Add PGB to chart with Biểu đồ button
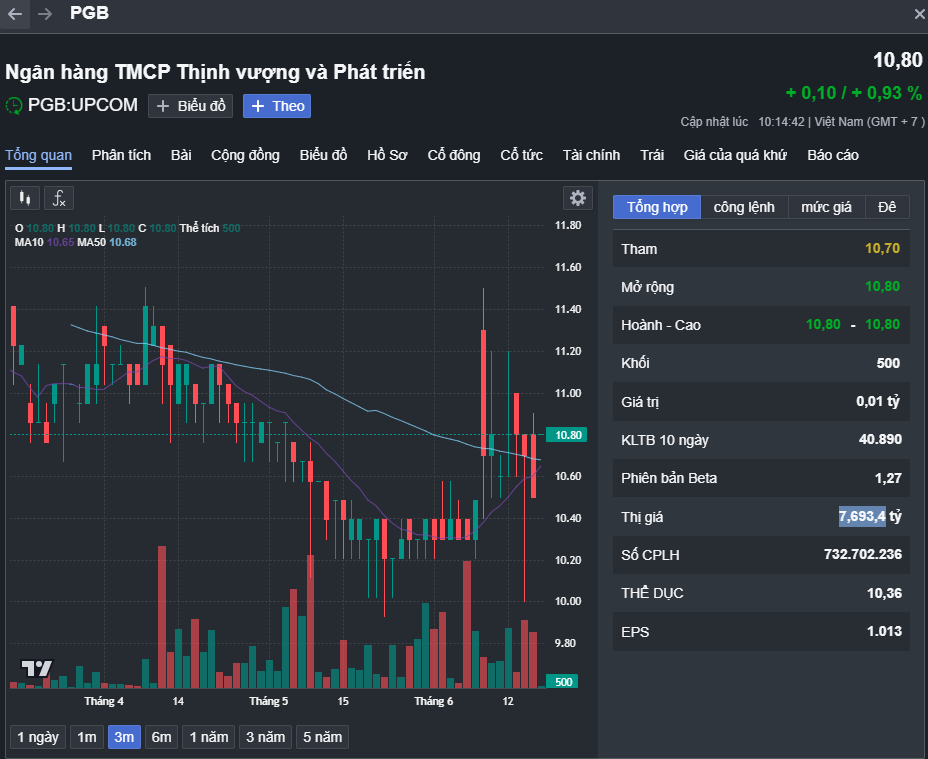 [191, 106]
